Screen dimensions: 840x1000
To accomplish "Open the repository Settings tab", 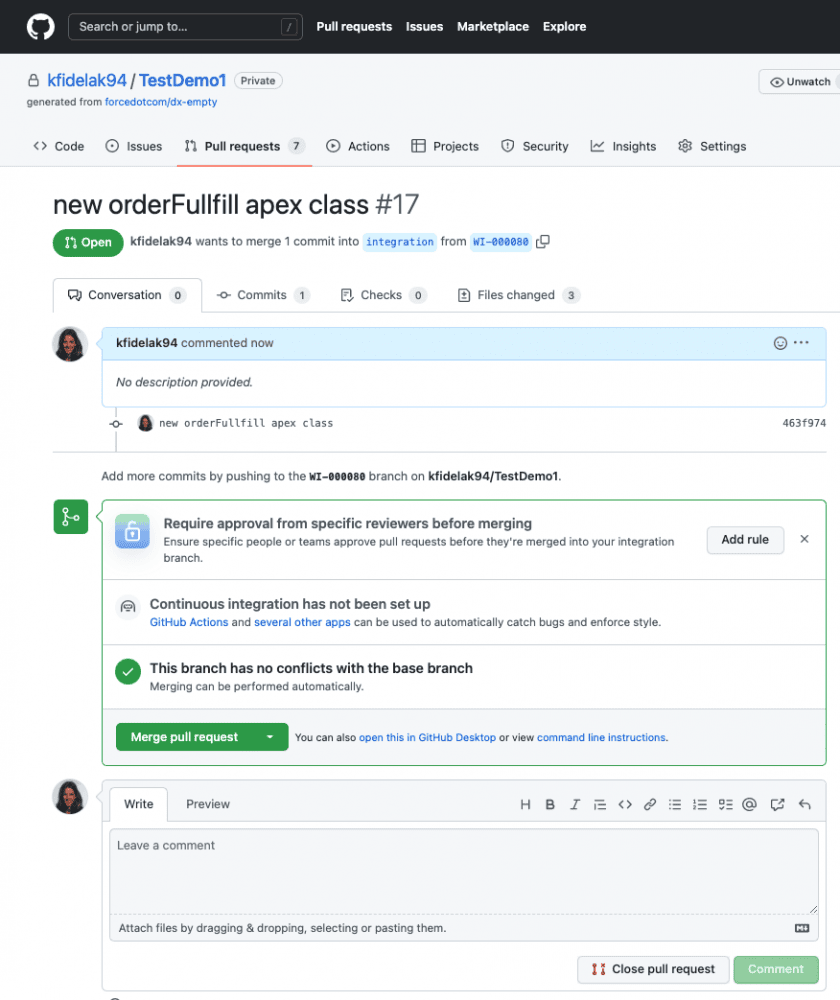I will point(712,147).
